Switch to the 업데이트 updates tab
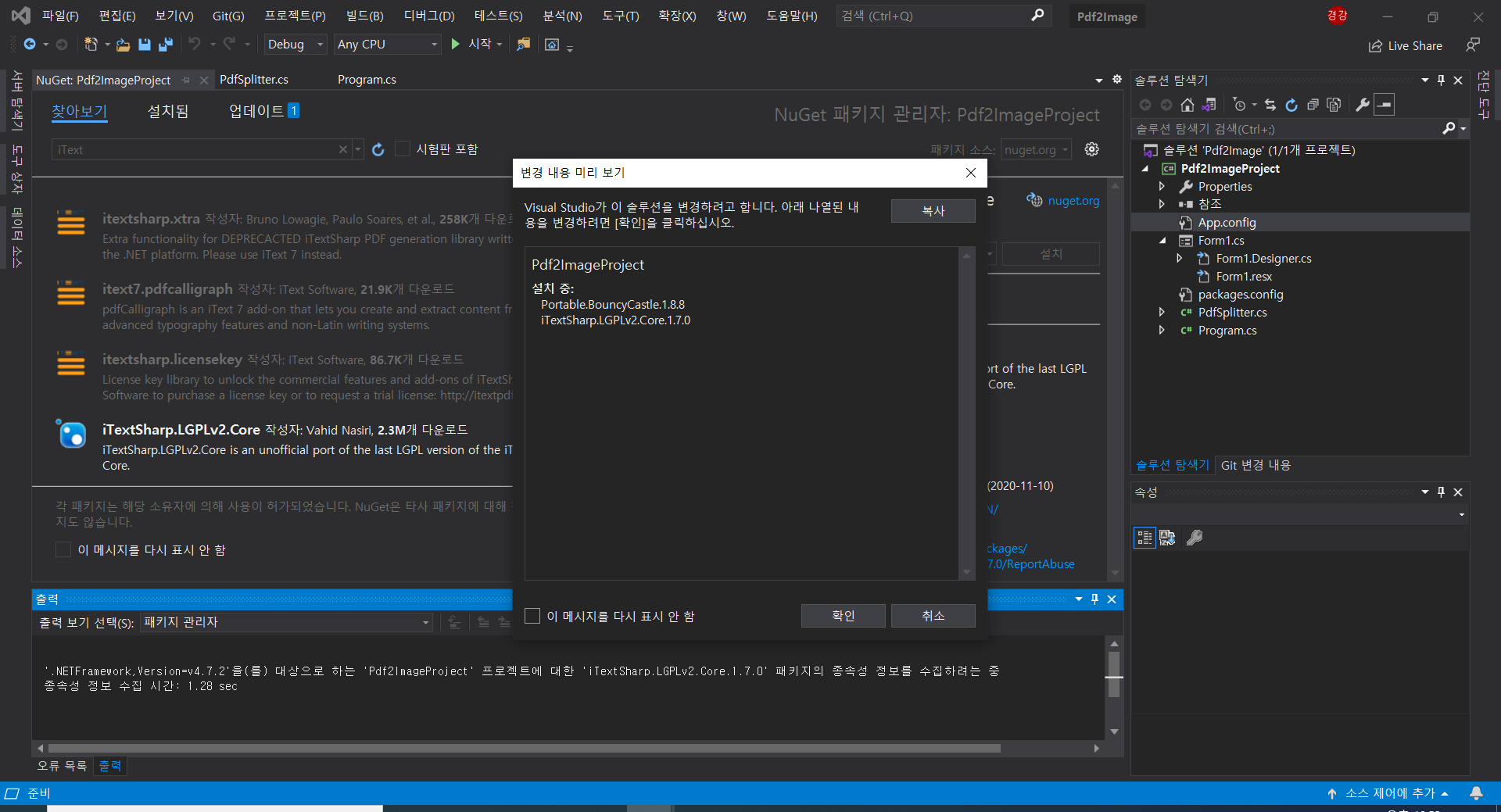This screenshot has height=812, width=1501. tap(264, 111)
